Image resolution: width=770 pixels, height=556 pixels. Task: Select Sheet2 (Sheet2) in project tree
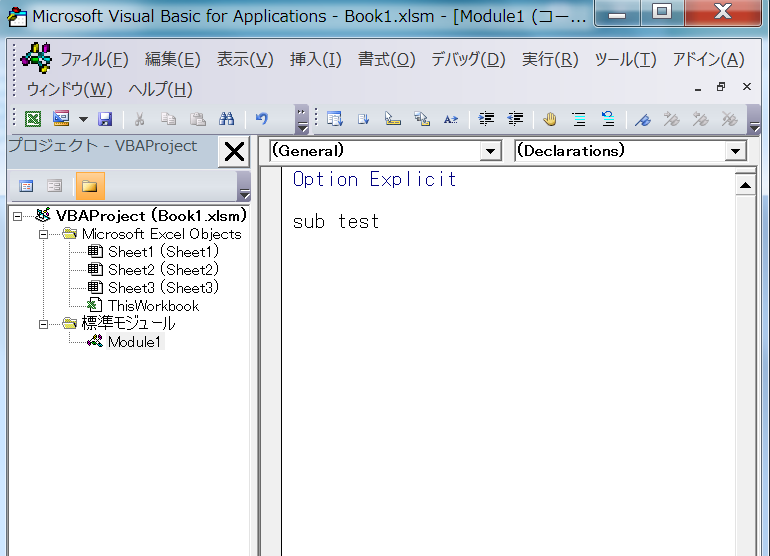163,270
